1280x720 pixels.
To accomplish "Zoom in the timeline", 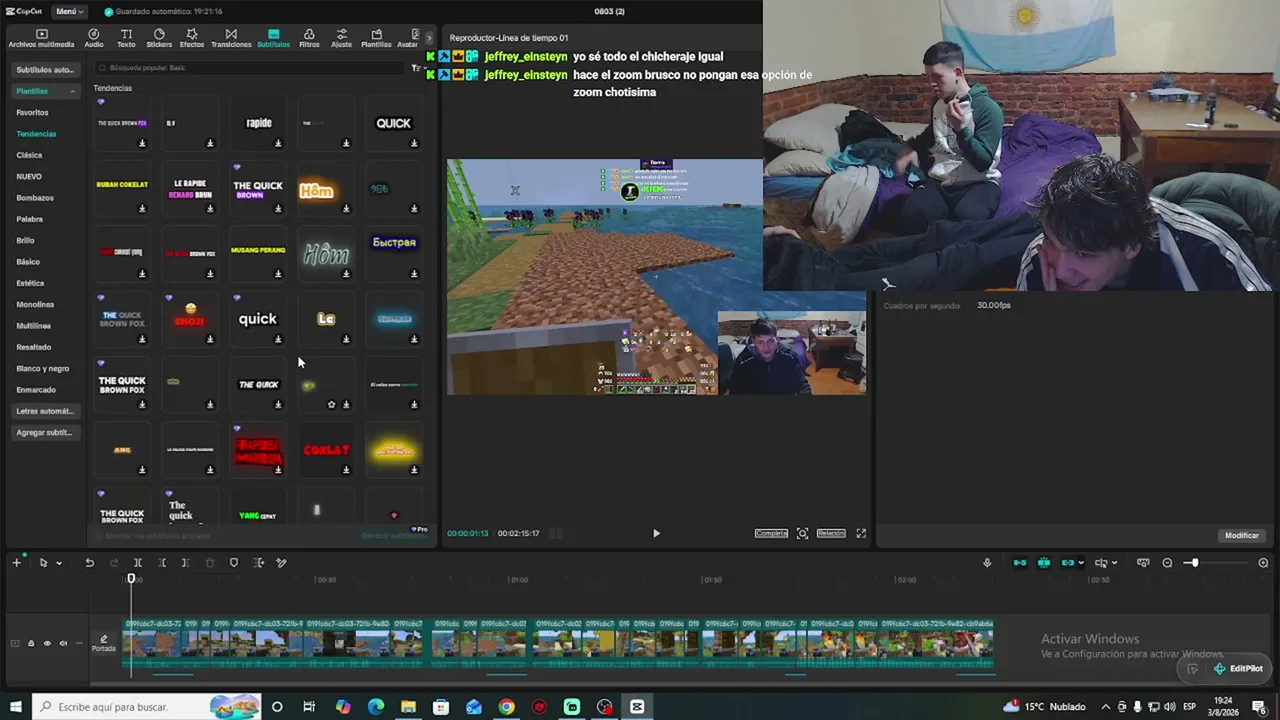I will point(1263,563).
